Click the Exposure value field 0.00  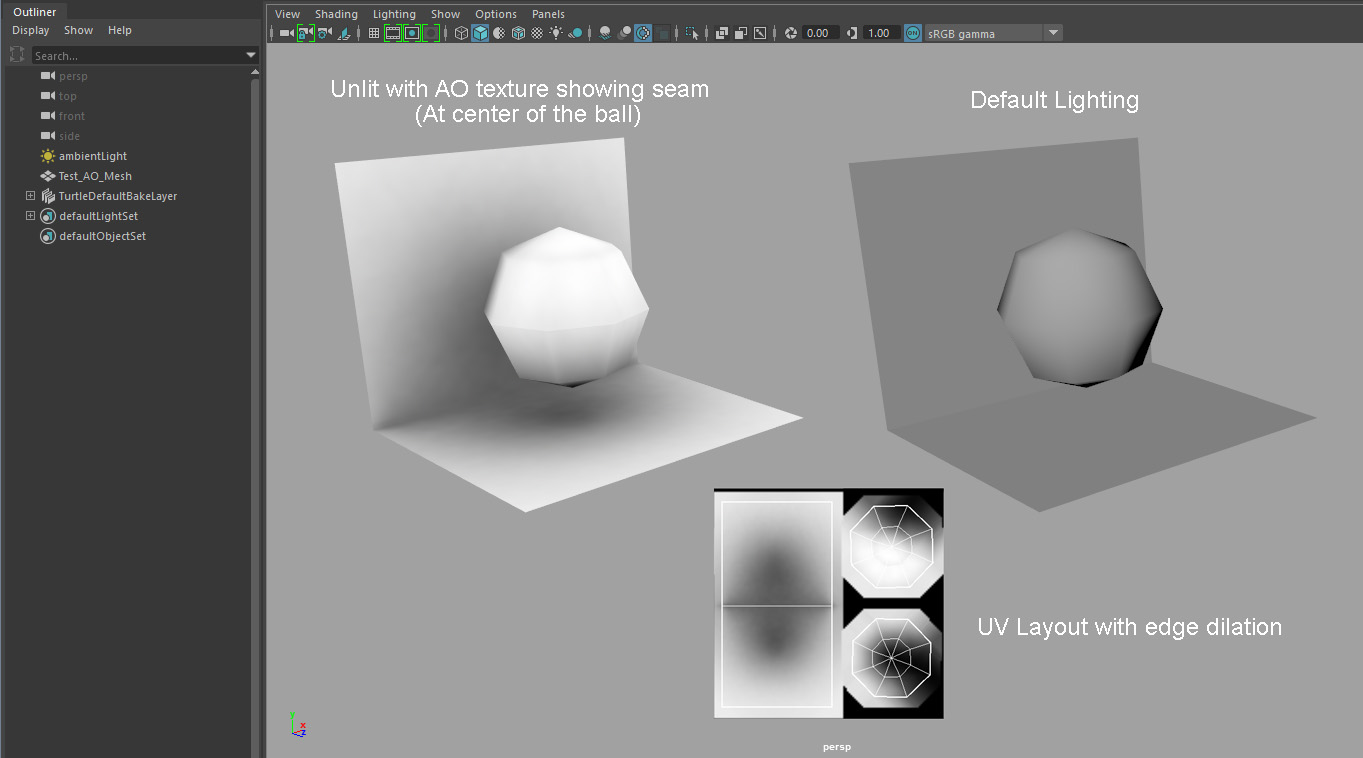click(820, 33)
